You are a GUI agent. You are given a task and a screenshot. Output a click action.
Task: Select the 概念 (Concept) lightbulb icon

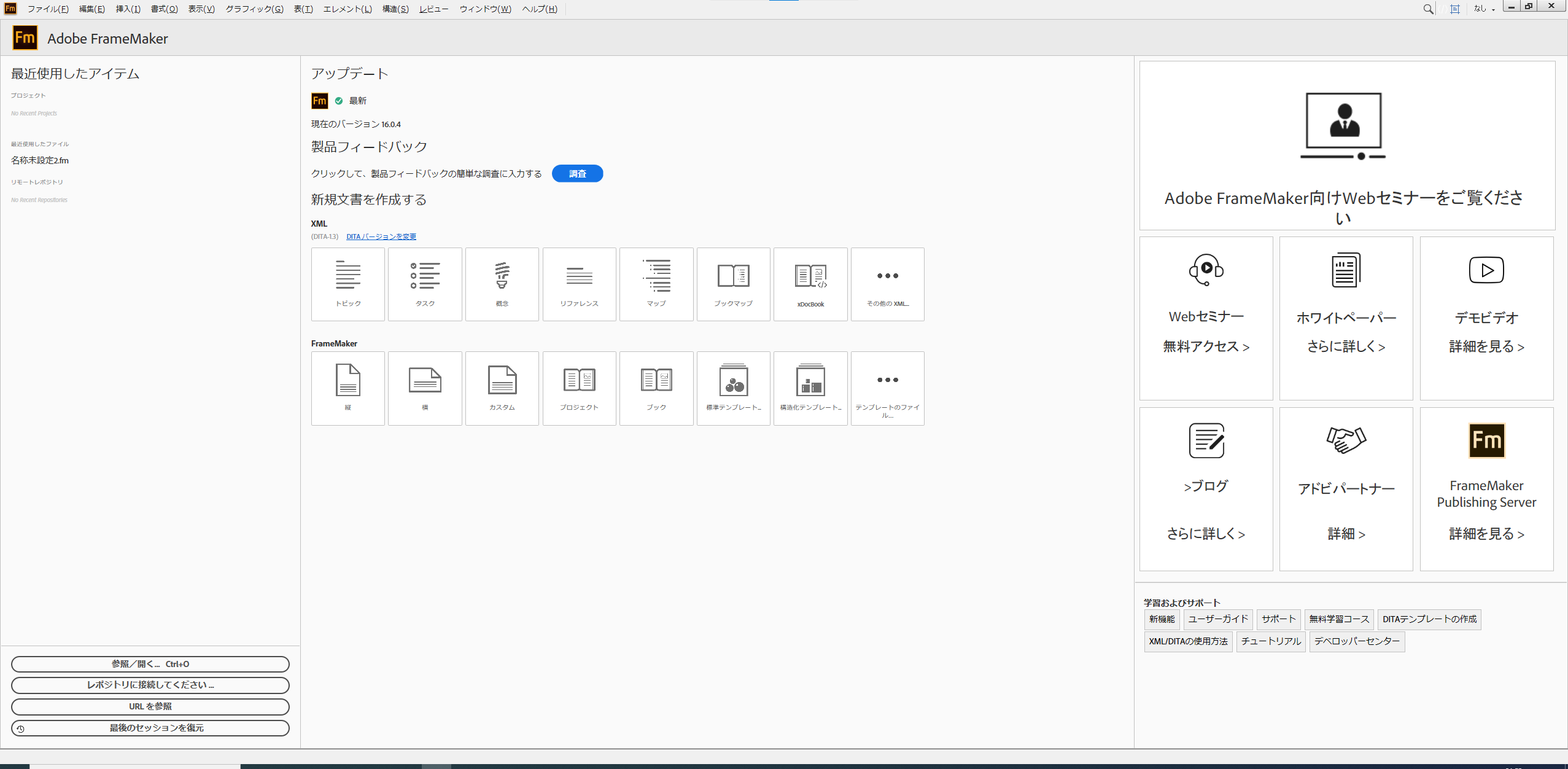(x=502, y=276)
